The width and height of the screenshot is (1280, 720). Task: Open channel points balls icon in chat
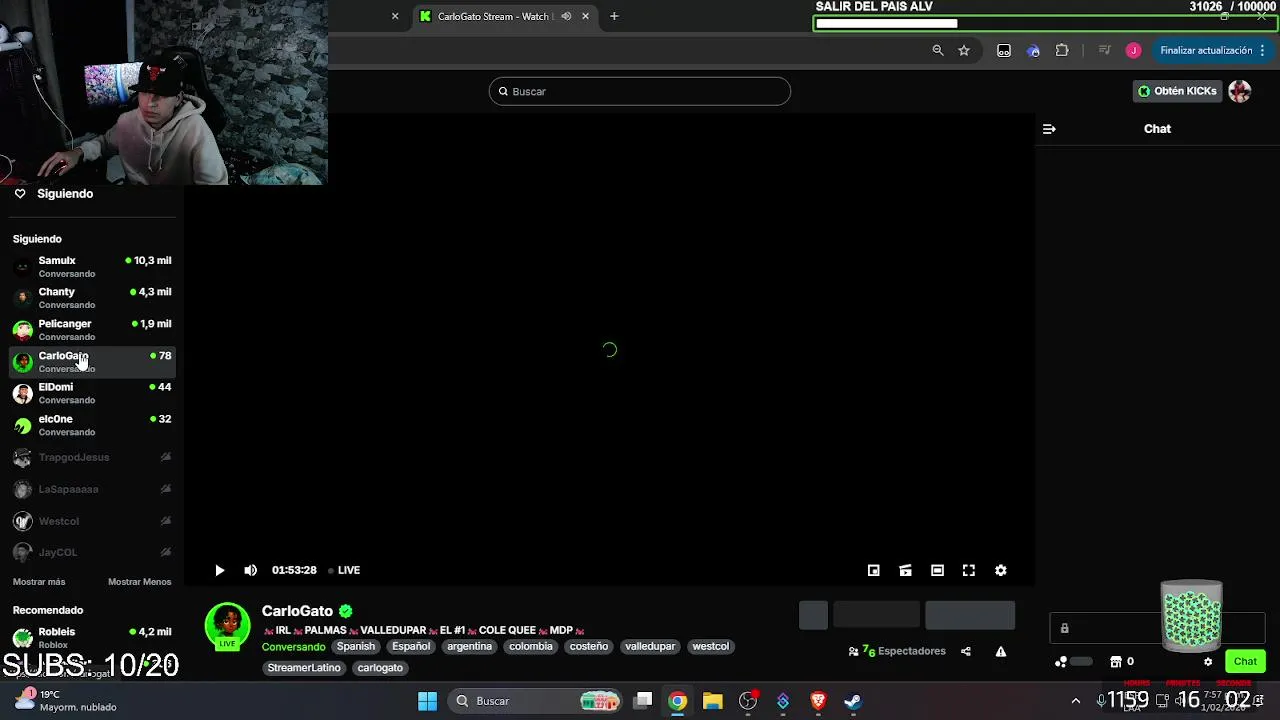click(x=1062, y=661)
